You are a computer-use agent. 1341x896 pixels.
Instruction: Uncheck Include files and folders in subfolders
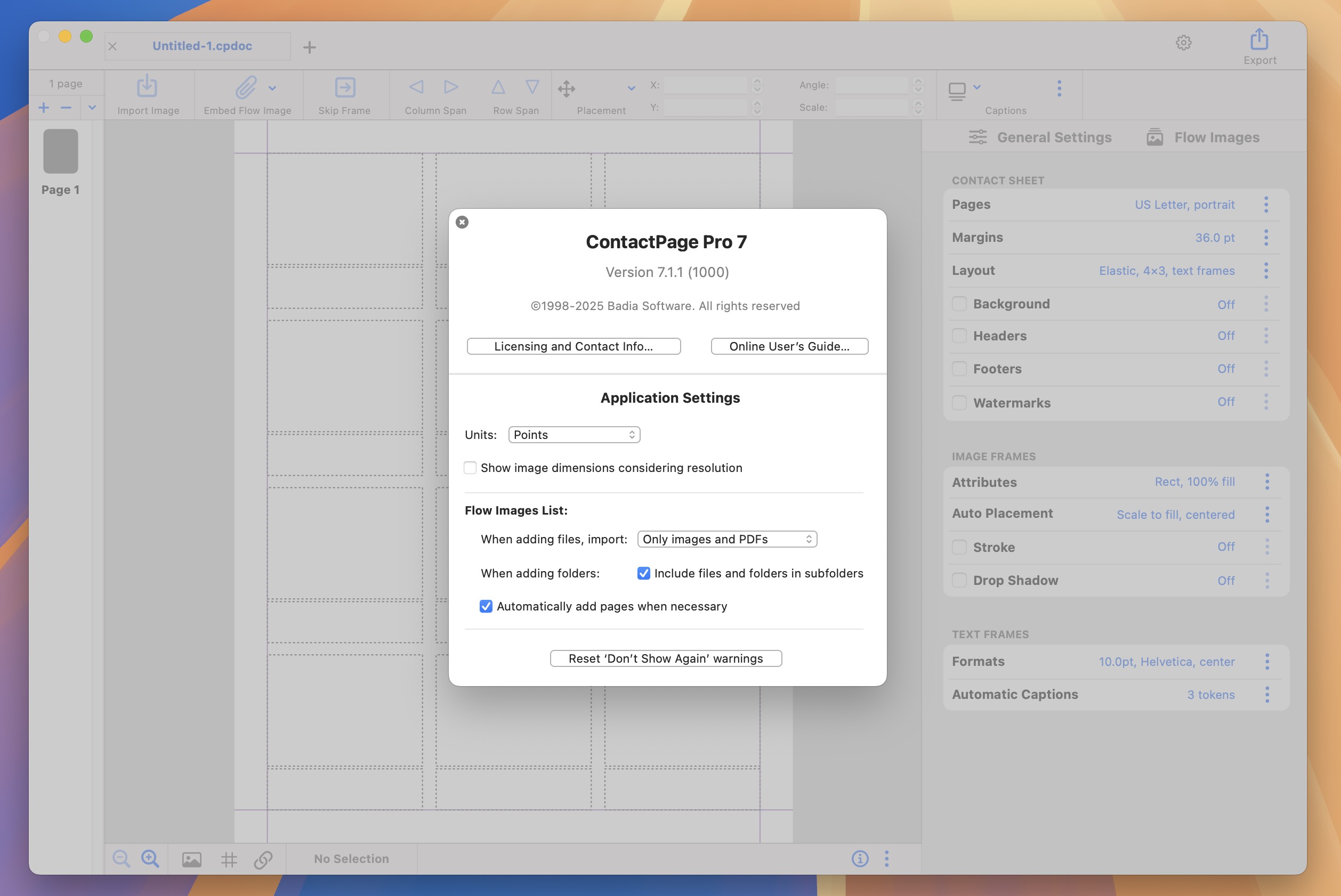point(644,573)
